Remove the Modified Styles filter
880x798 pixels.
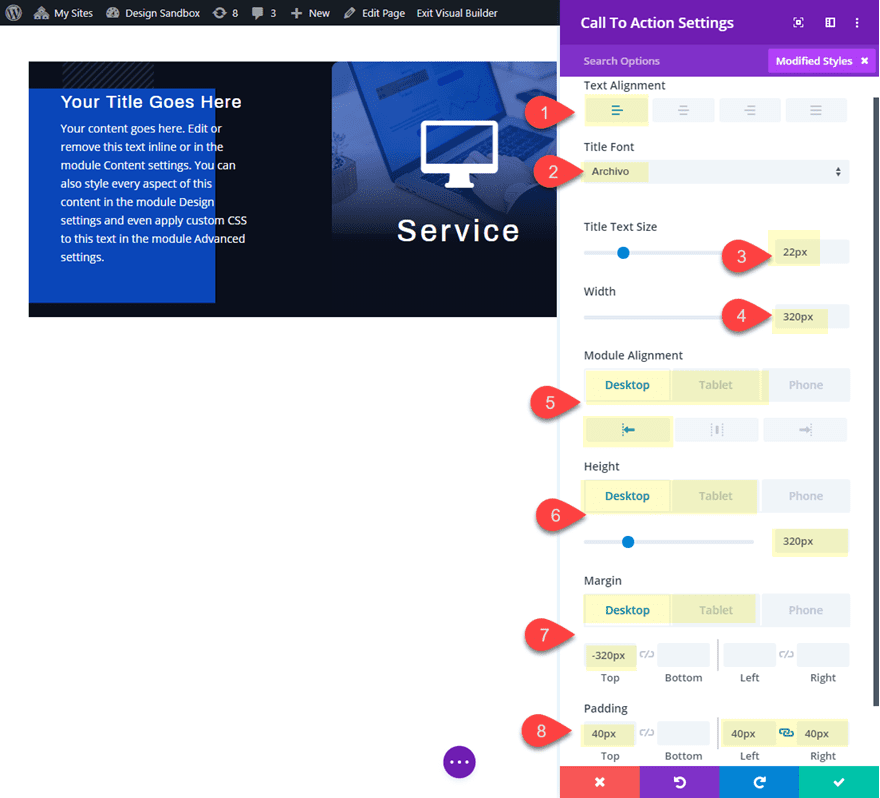tap(866, 61)
